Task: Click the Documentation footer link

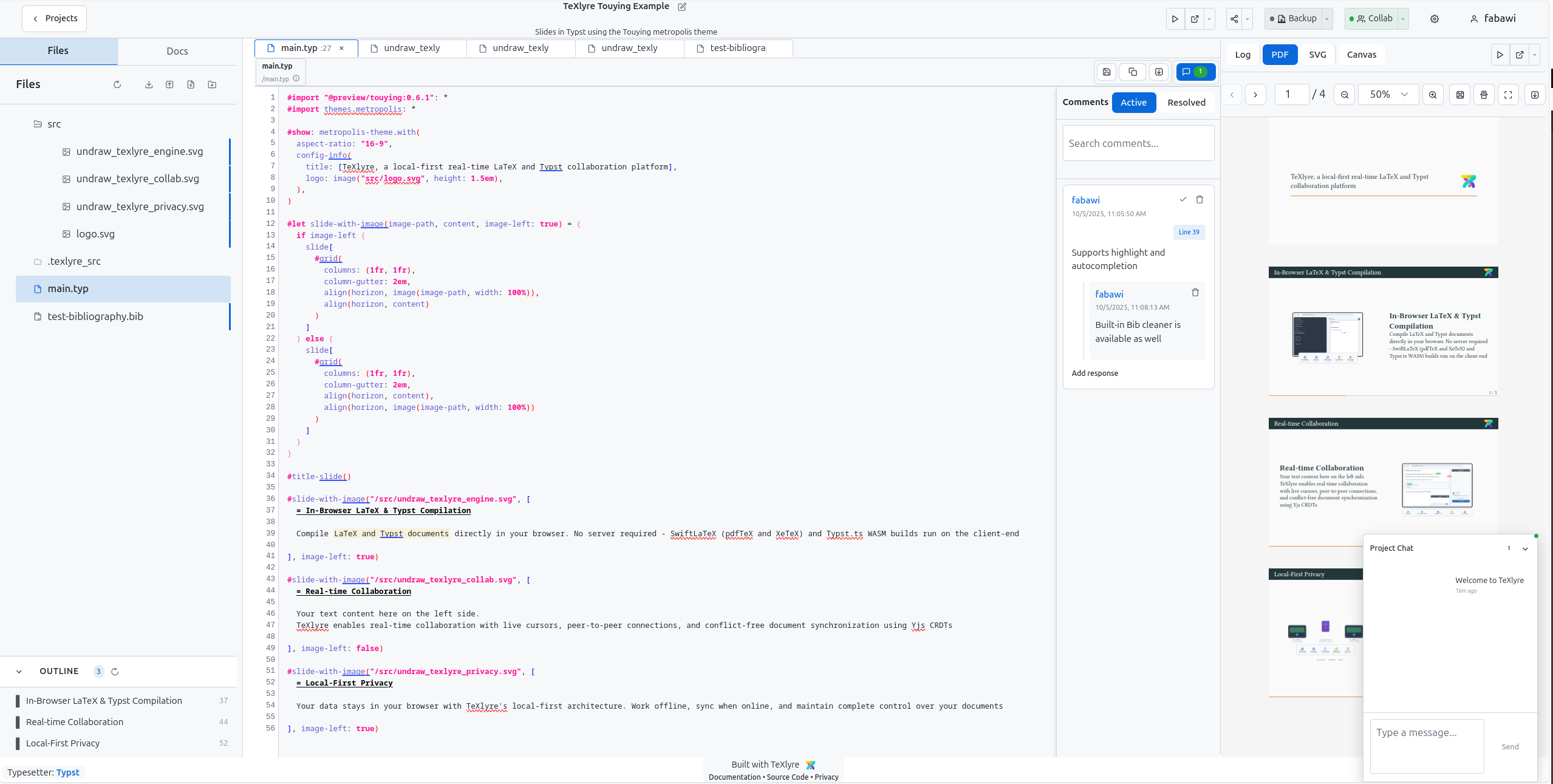Action: (734, 777)
